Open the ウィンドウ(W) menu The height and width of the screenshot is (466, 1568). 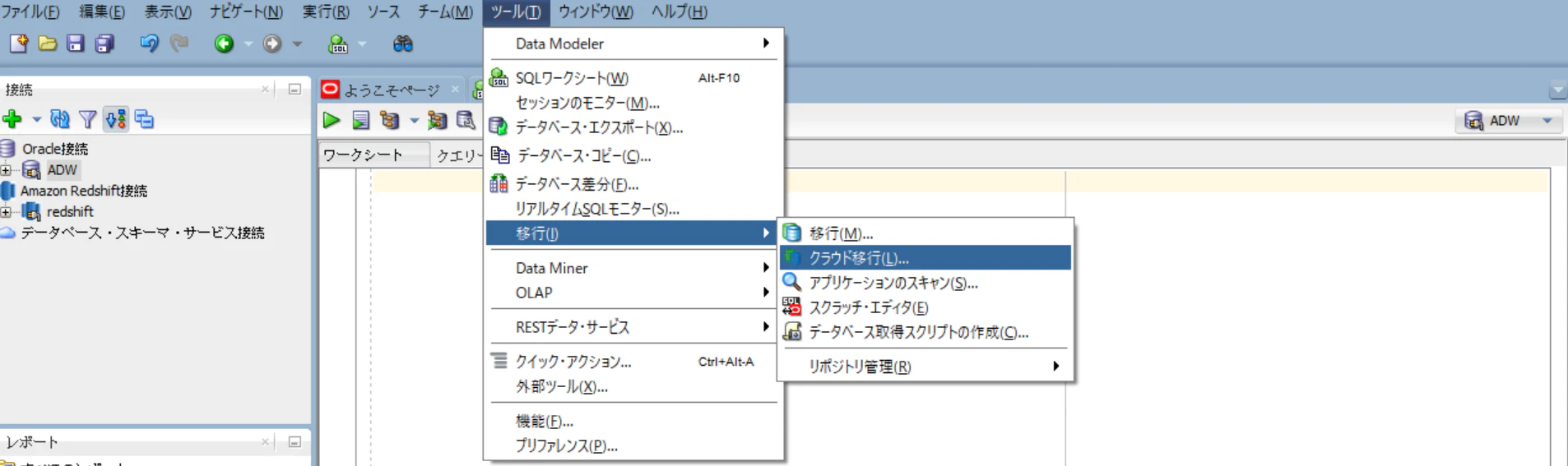(x=596, y=12)
